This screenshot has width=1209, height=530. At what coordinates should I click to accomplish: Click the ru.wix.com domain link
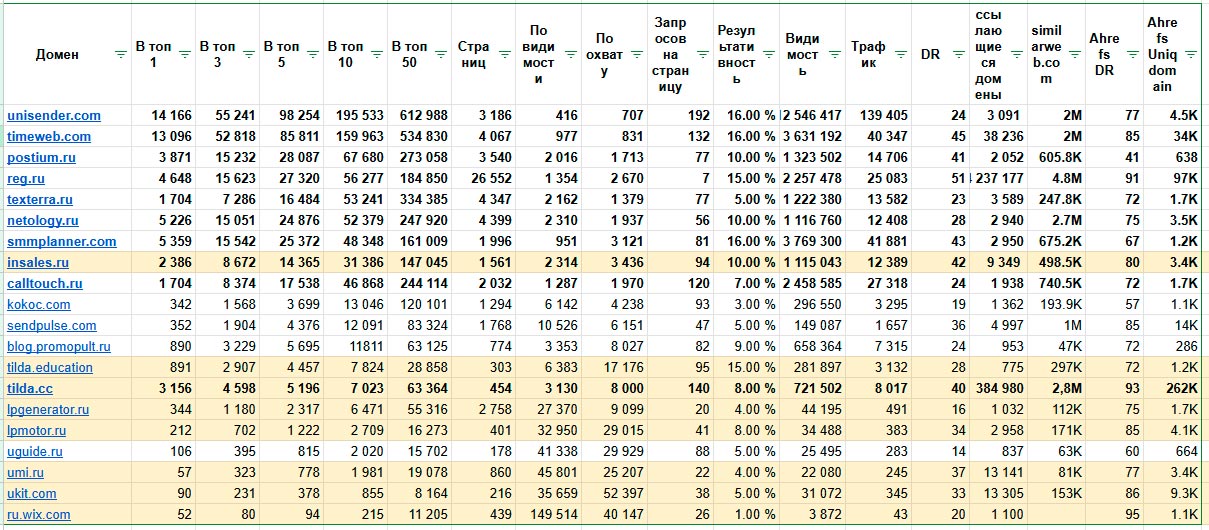[39, 514]
